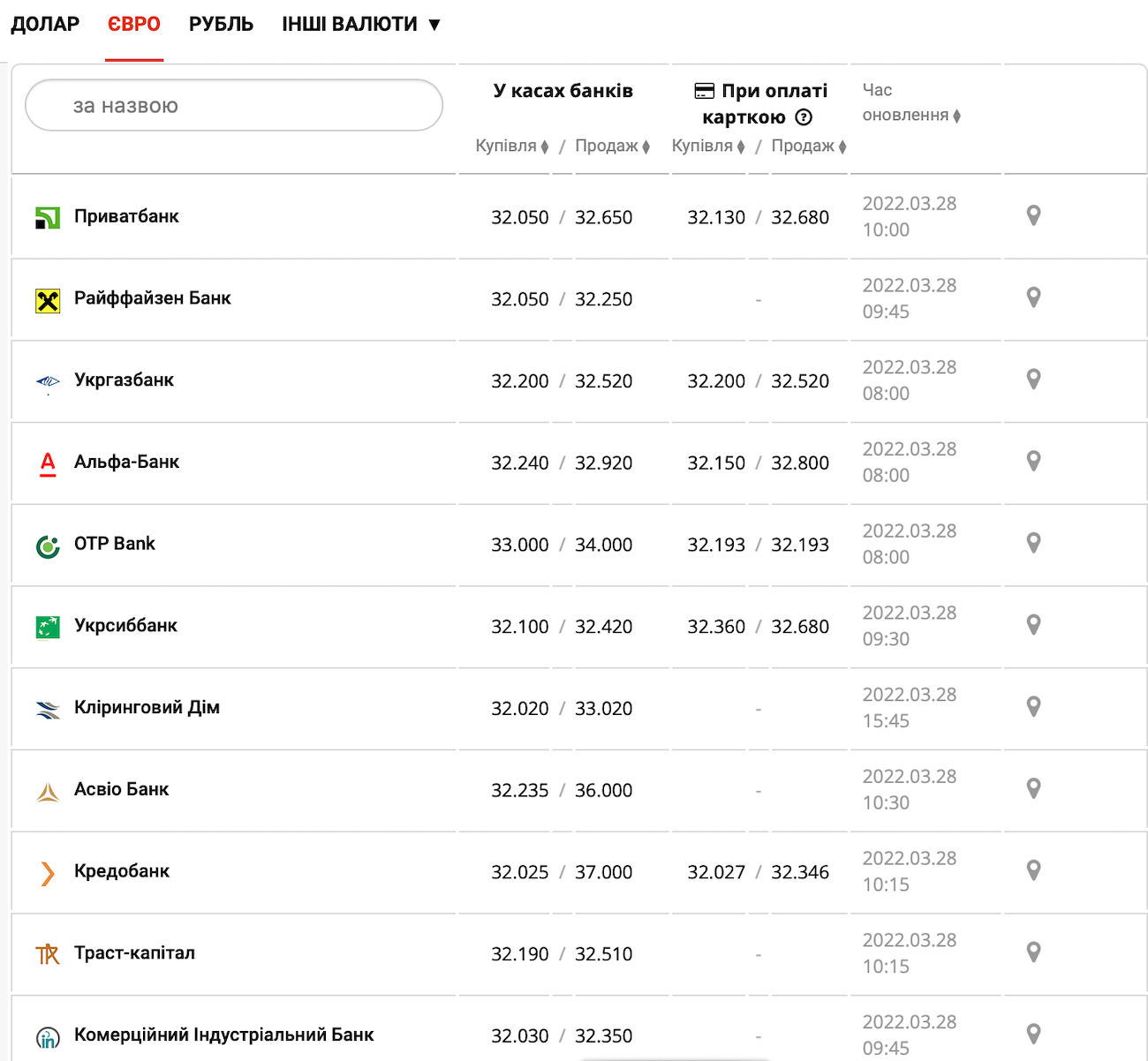Click the за назвою search field
This screenshot has width=1148, height=1061.
(234, 106)
